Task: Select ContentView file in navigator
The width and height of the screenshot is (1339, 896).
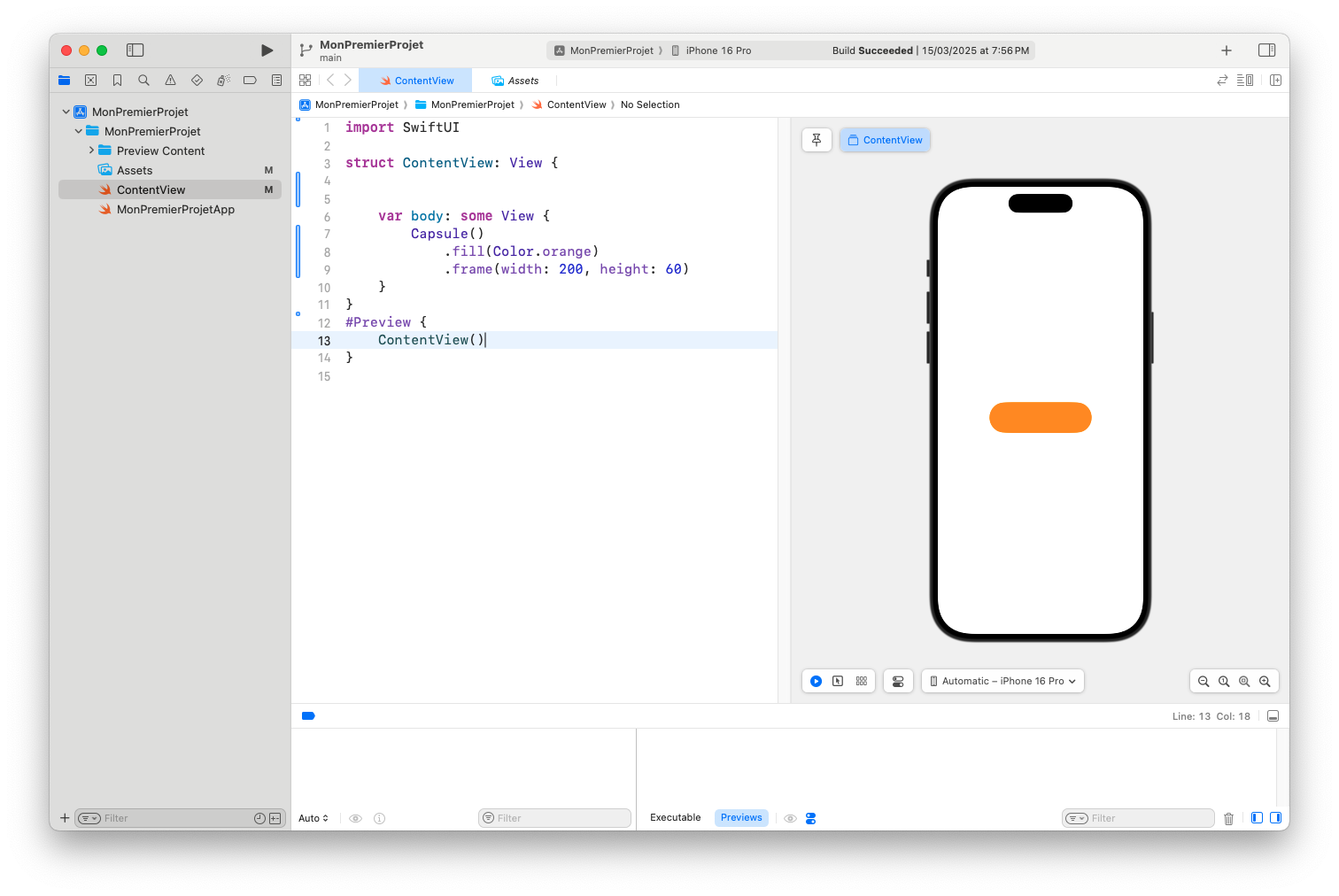Action: click(x=170, y=190)
